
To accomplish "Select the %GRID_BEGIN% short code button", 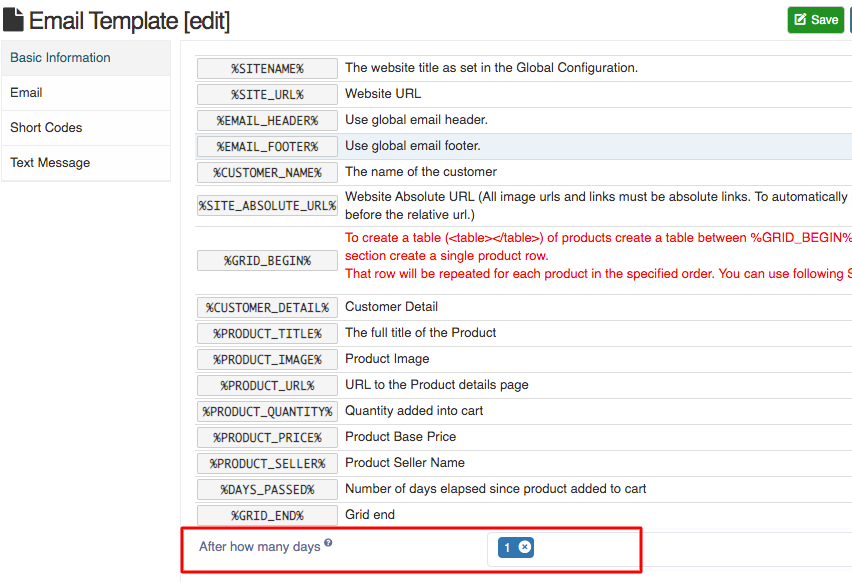I will [x=267, y=261].
